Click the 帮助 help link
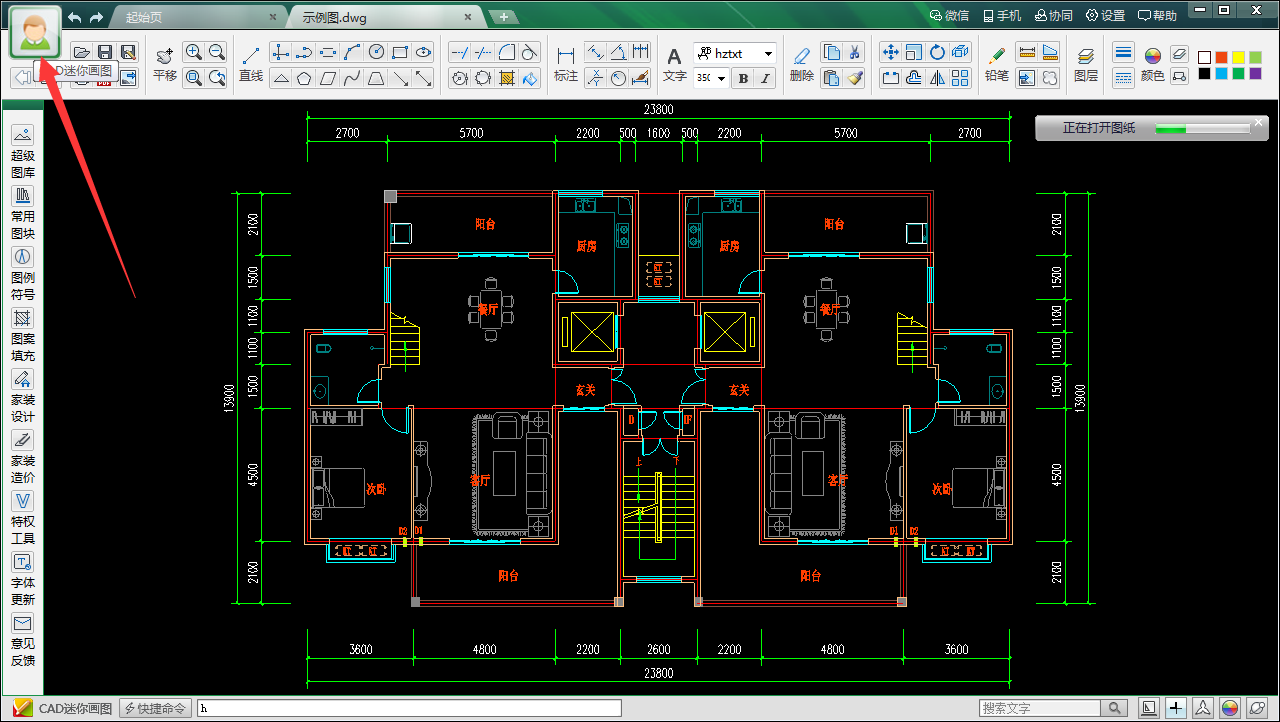This screenshot has height=722, width=1280. point(1157,16)
